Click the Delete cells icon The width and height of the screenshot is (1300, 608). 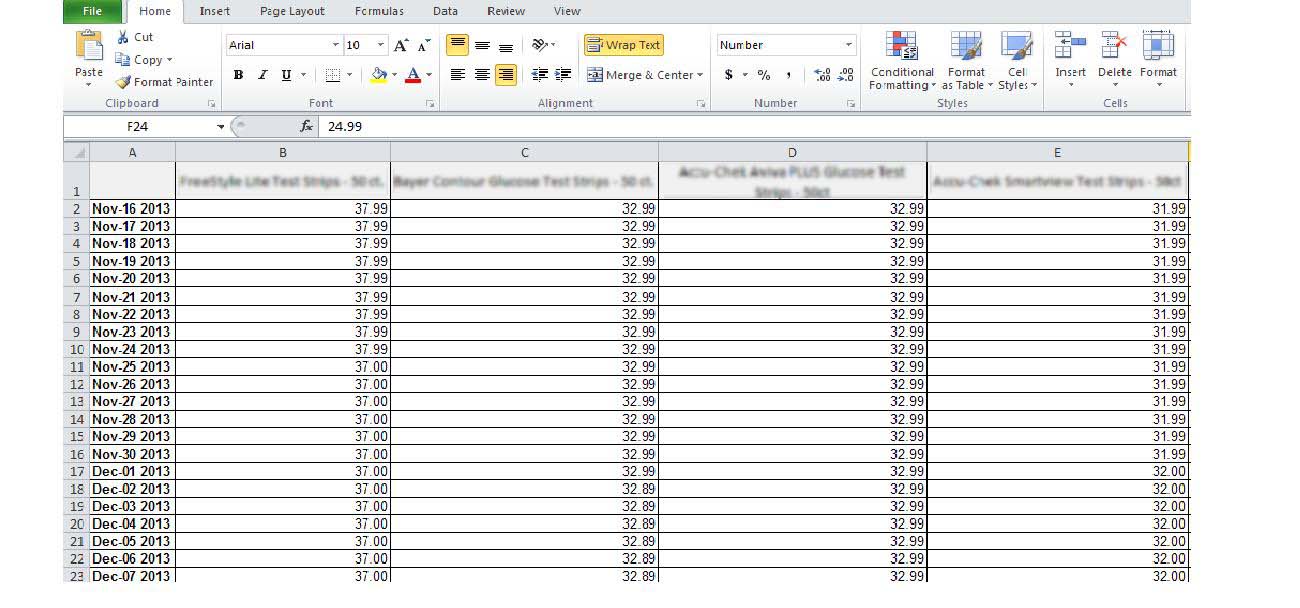[x=1114, y=47]
